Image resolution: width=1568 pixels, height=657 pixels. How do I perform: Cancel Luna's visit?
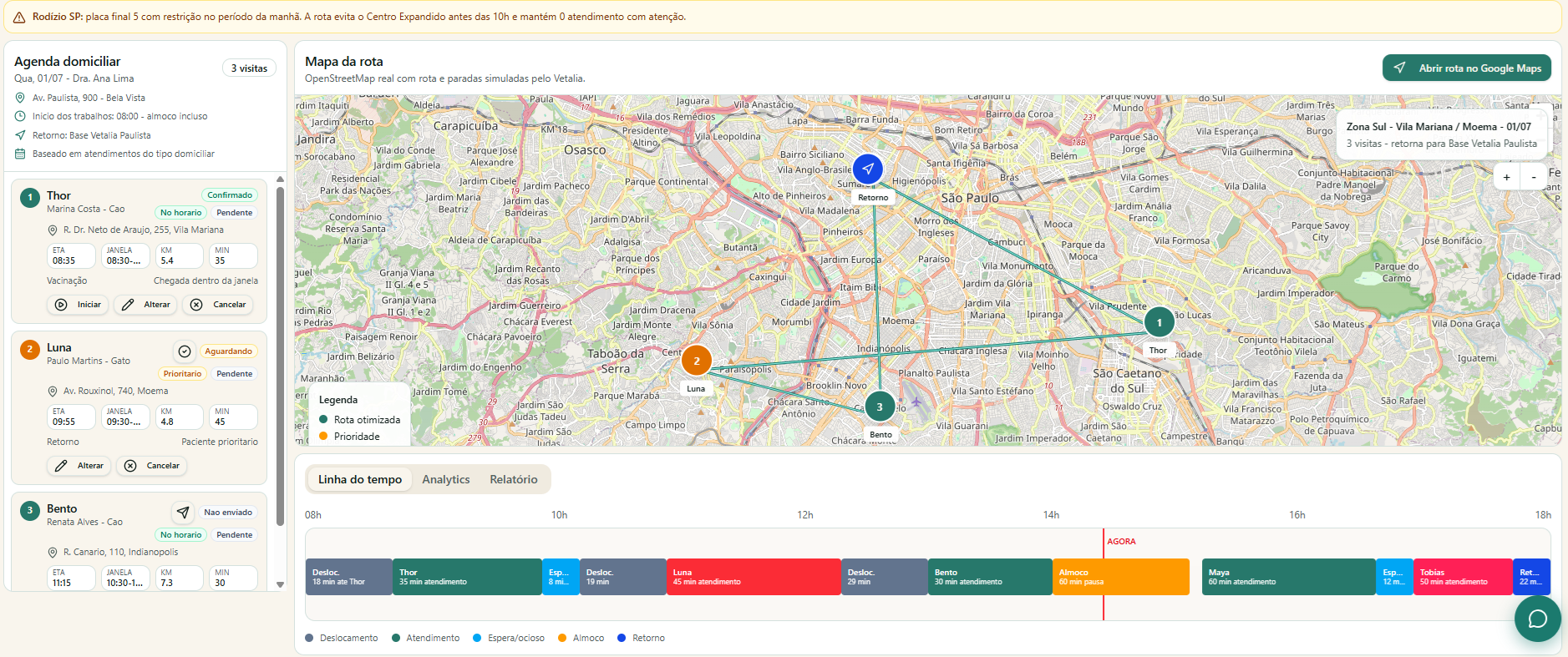click(x=152, y=466)
